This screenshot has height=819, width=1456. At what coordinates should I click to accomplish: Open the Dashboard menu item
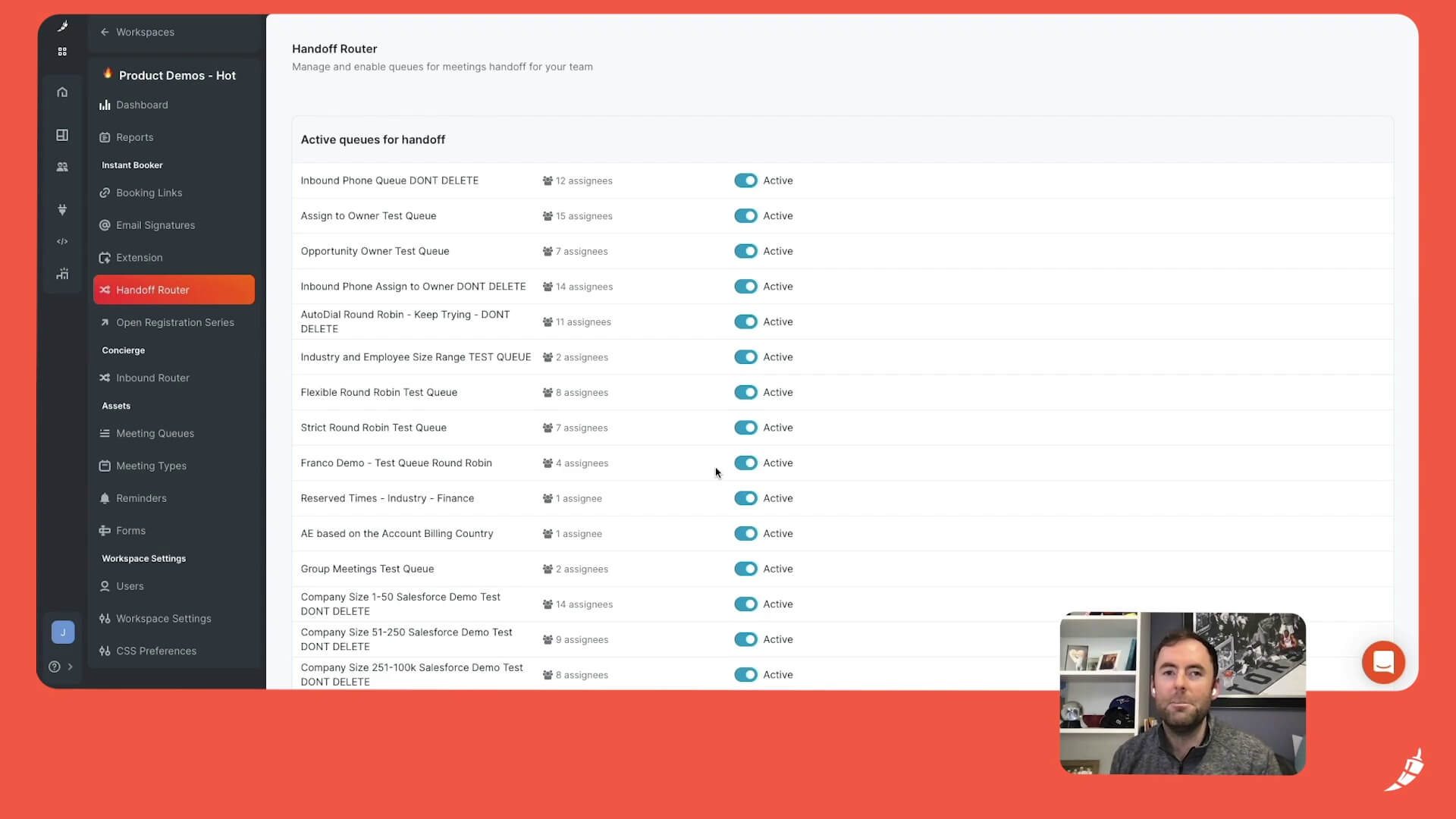click(x=142, y=105)
